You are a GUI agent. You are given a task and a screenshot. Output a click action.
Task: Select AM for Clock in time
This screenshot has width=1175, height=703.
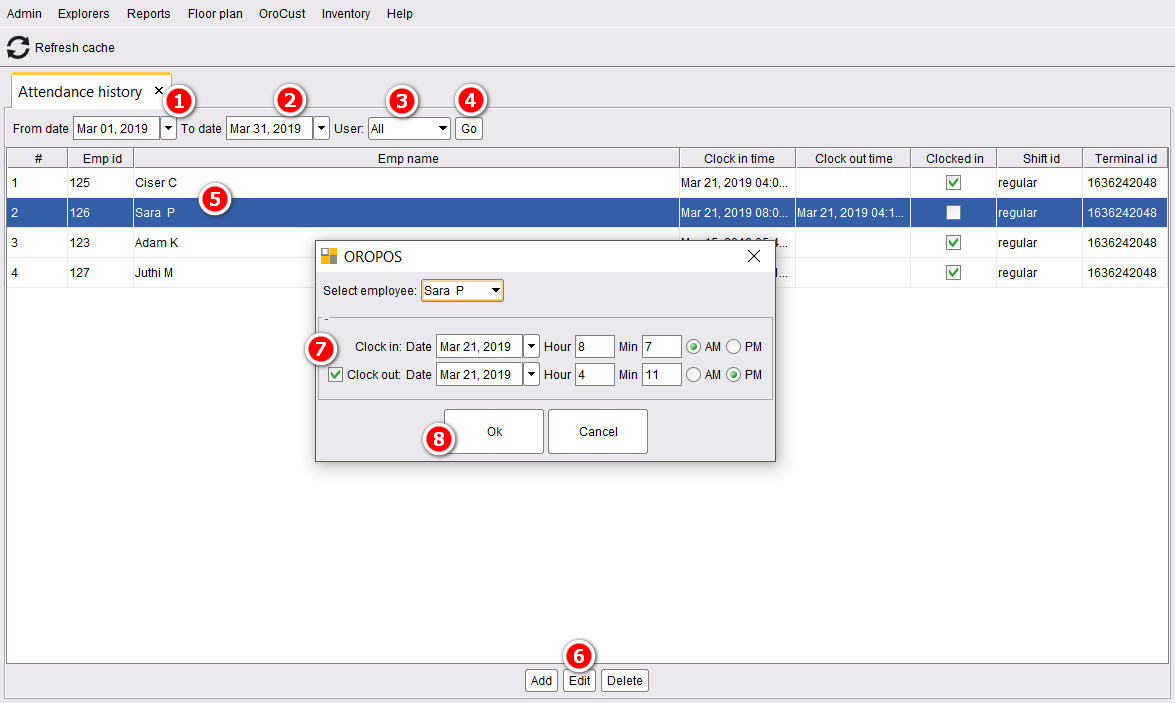[693, 346]
